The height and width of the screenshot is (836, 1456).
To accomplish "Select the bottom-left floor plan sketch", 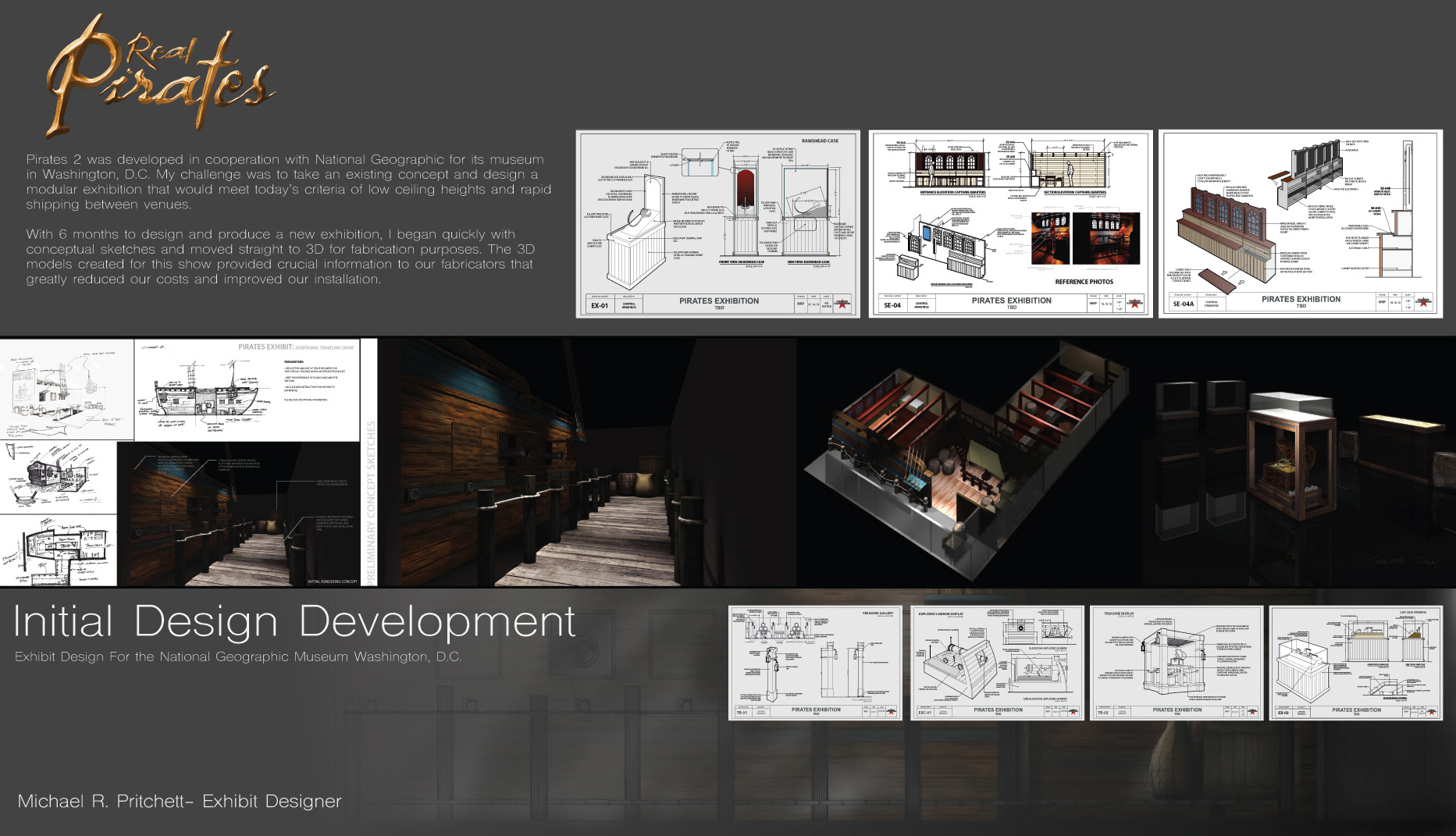I will tap(59, 550).
